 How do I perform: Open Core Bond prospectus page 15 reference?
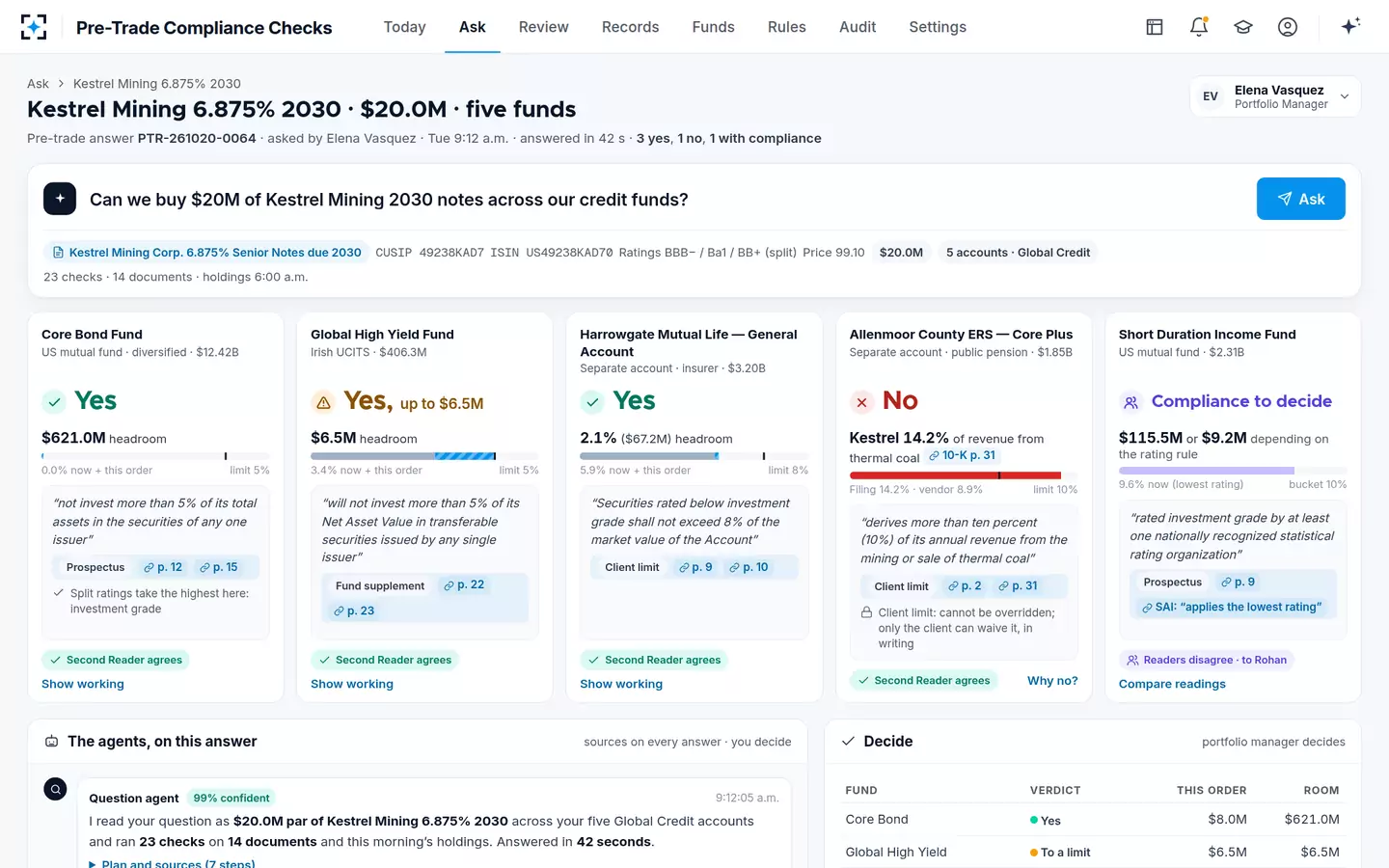(x=218, y=567)
